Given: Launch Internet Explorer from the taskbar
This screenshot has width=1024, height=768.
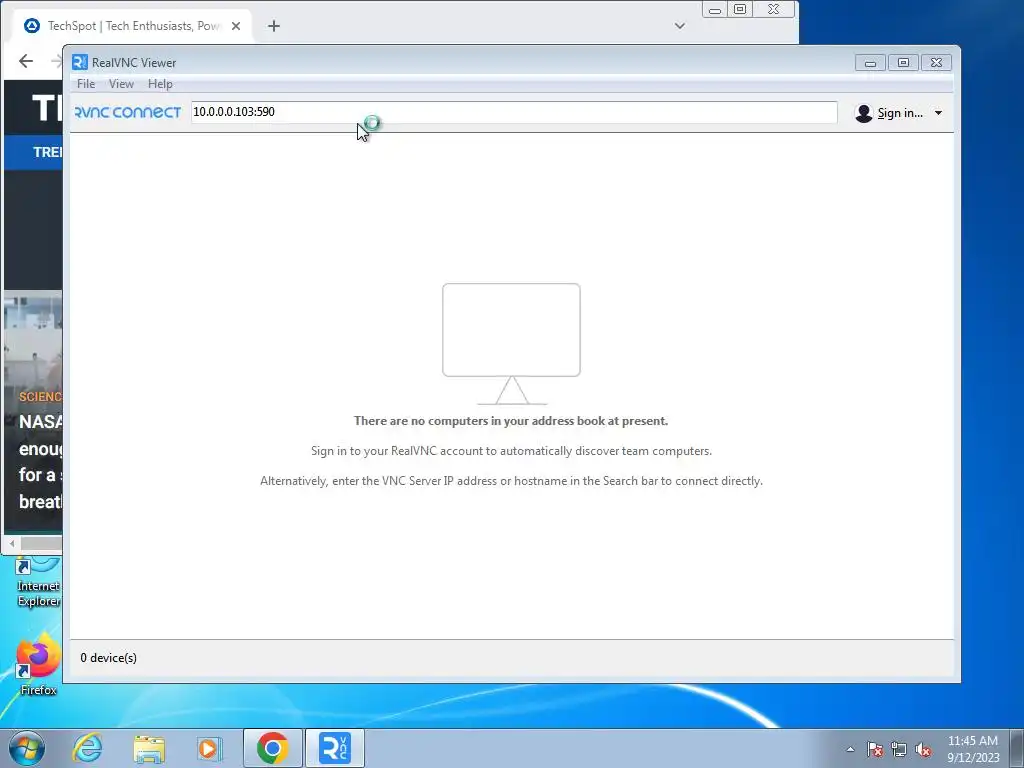Looking at the screenshot, I should [x=88, y=748].
